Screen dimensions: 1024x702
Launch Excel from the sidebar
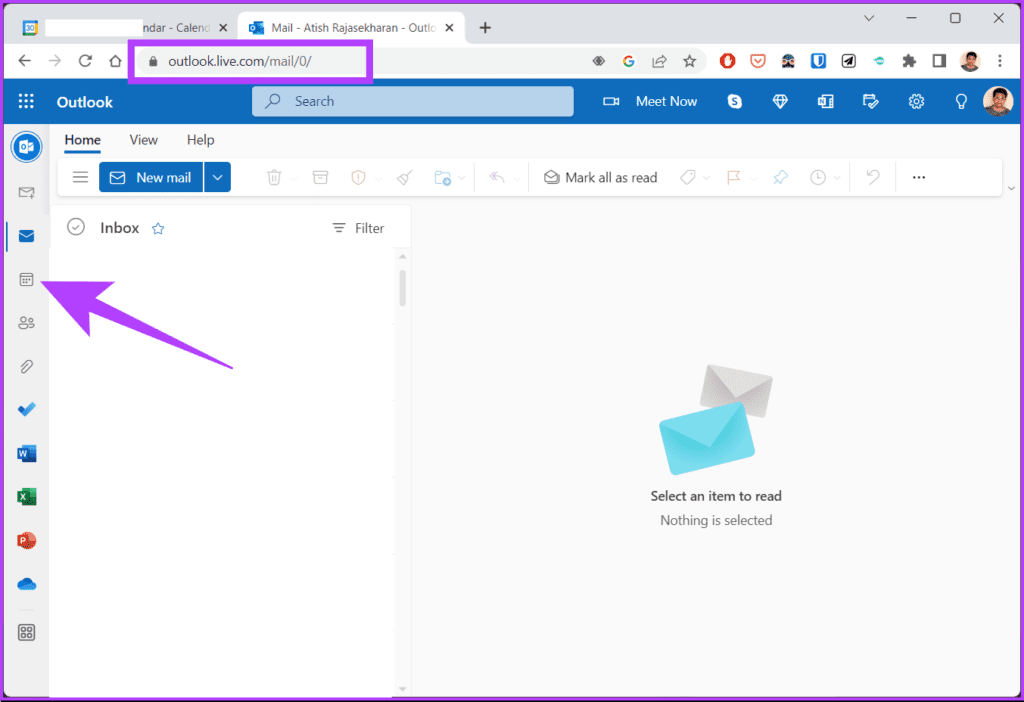(27, 497)
